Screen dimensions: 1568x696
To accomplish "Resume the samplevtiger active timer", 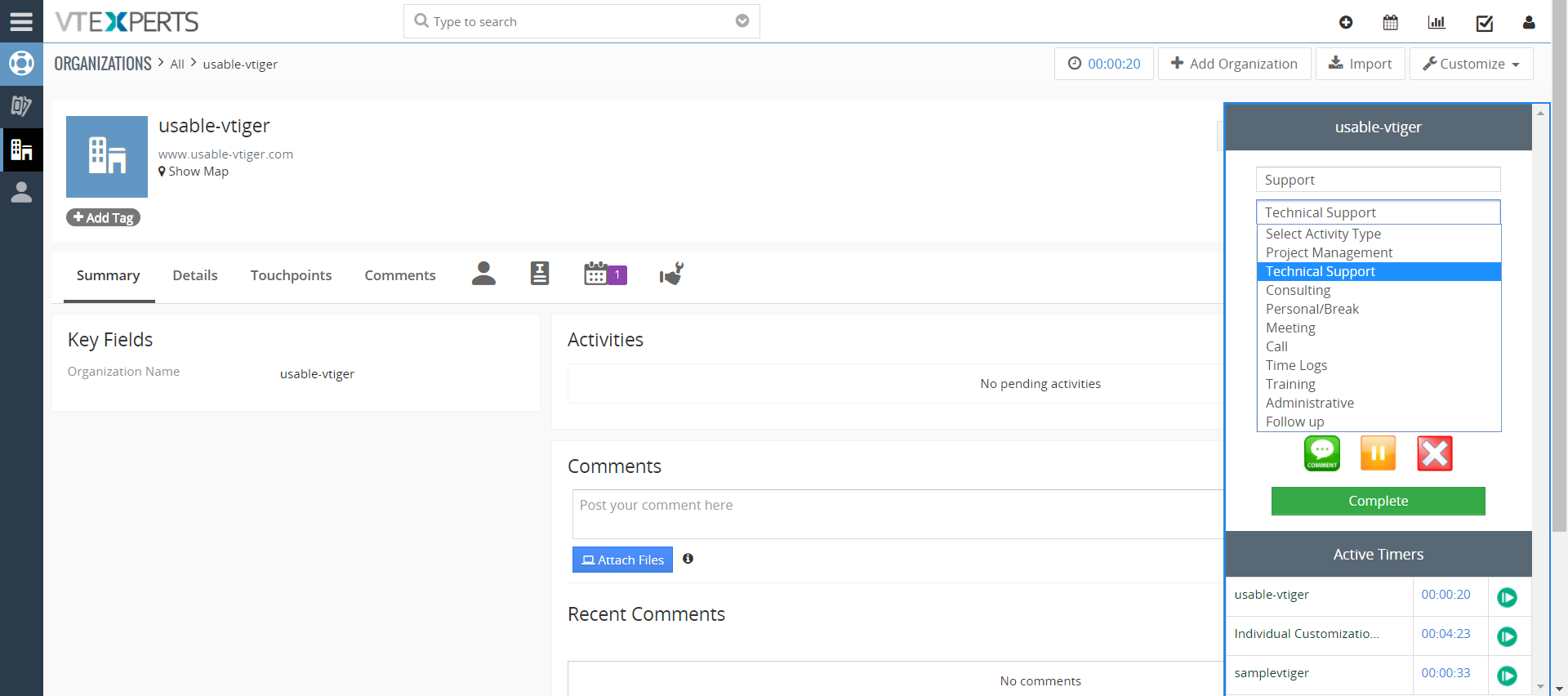I will tap(1508, 676).
